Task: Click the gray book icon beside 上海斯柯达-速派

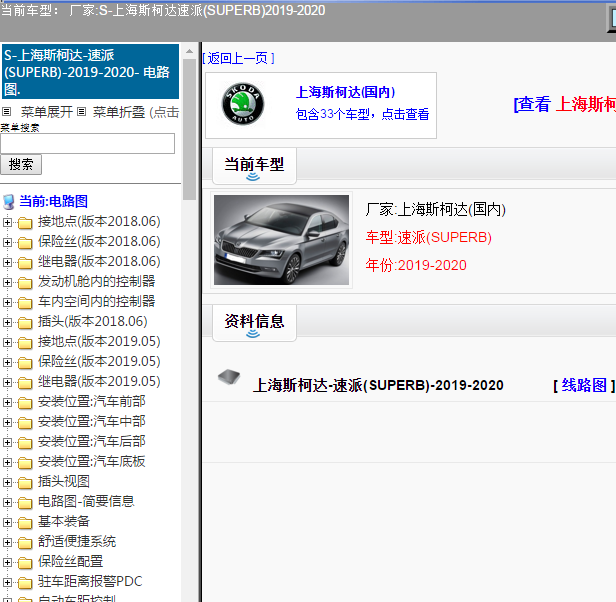Action: coord(229,377)
